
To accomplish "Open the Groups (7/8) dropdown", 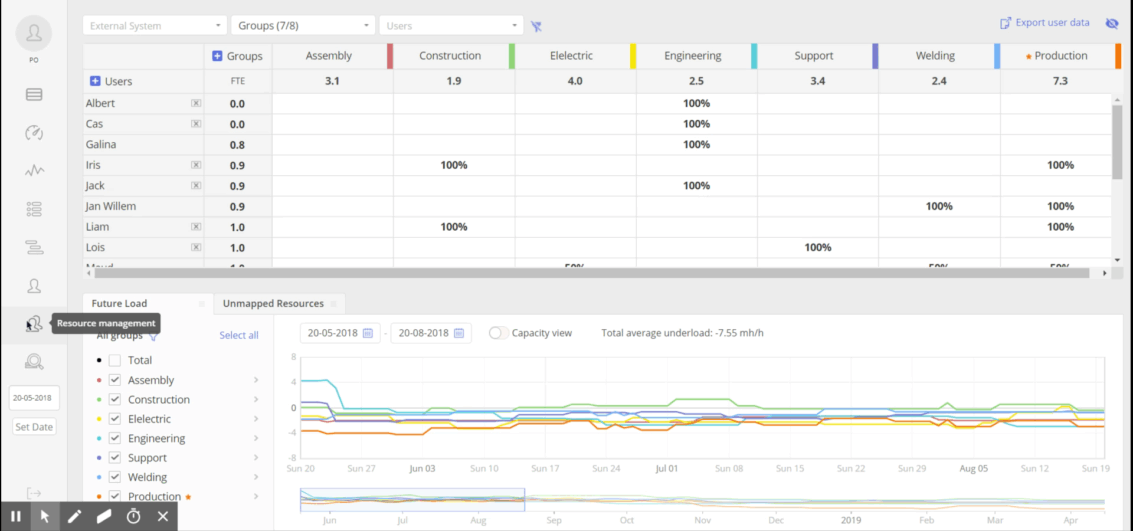I will pyautogui.click(x=302, y=26).
